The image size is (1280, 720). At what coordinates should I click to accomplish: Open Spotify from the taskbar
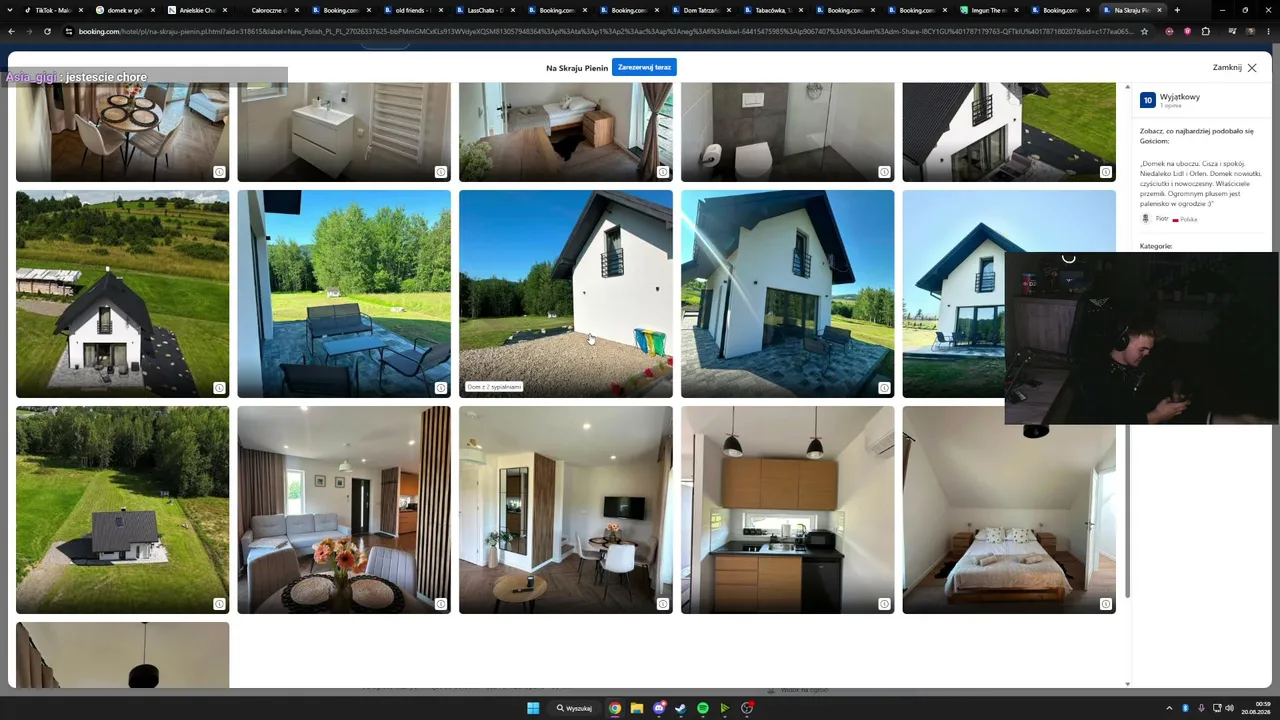click(703, 708)
